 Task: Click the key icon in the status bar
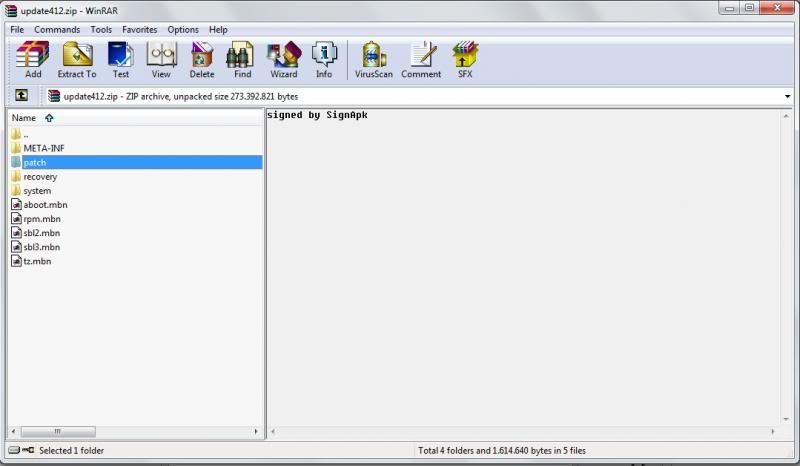pyautogui.click(x=28, y=450)
